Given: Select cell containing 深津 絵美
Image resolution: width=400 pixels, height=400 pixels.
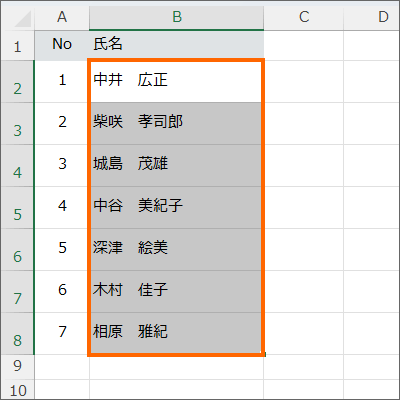Looking at the screenshot, I should (176, 250).
